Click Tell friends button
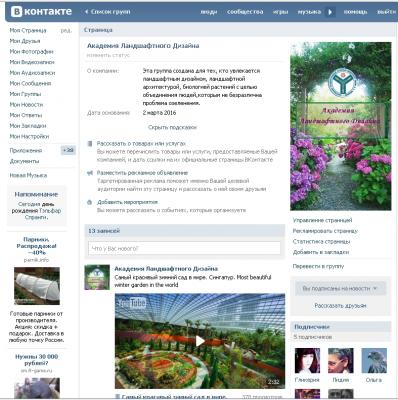398x400 pixels. (x=340, y=306)
